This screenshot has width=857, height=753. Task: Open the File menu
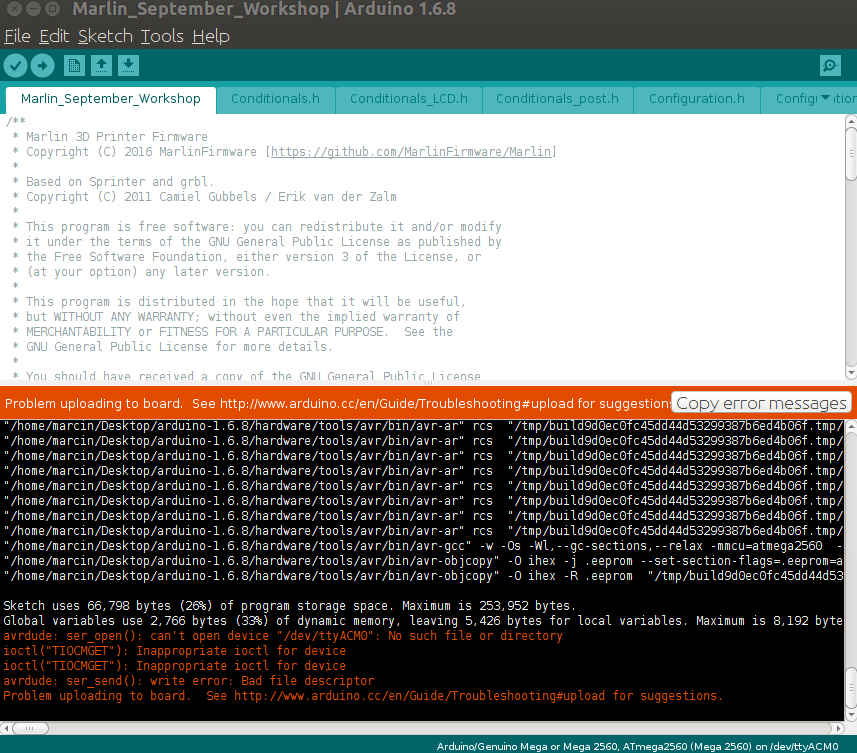coord(17,37)
